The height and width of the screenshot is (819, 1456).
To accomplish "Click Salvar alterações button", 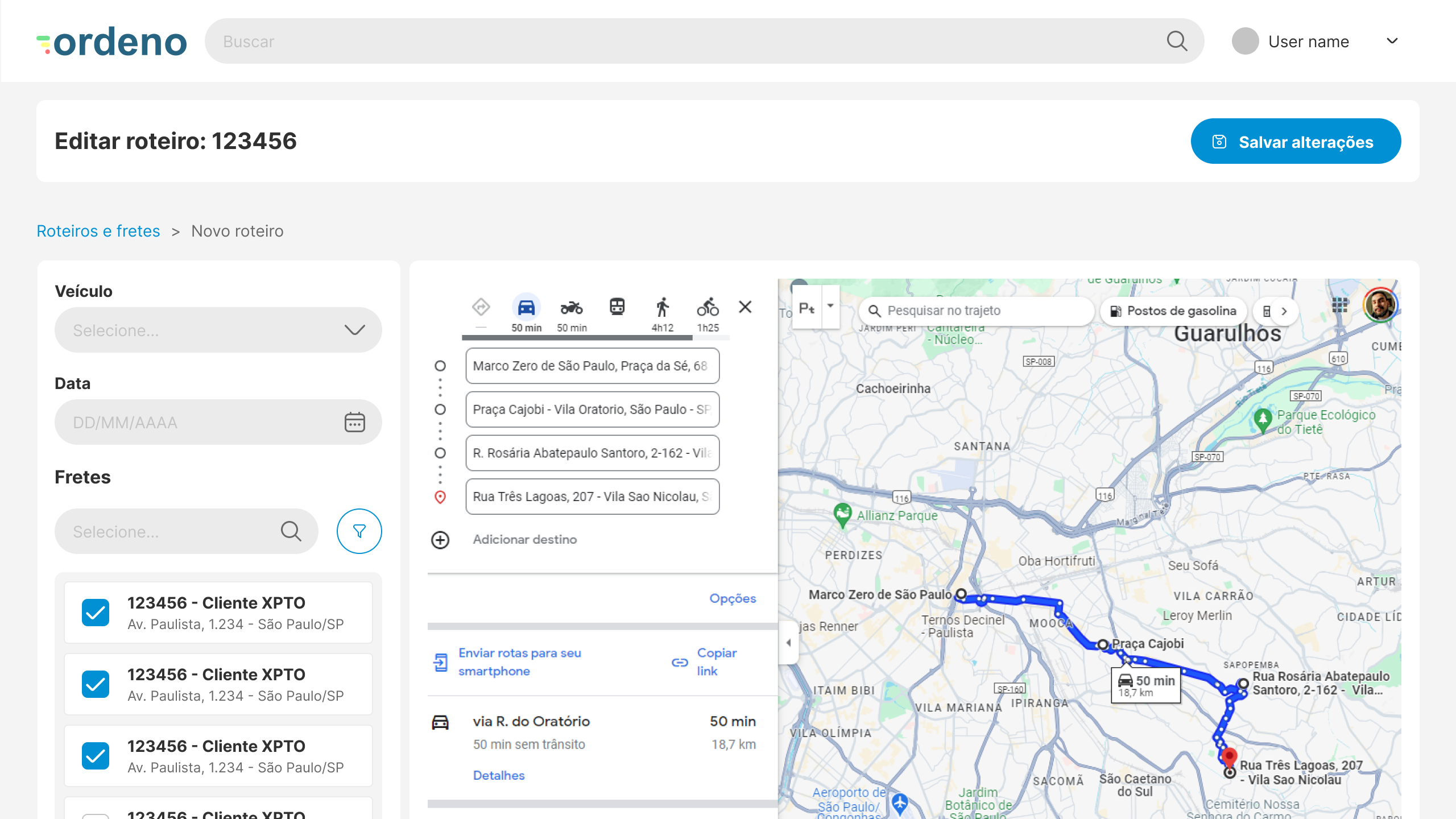I will pos(1295,142).
